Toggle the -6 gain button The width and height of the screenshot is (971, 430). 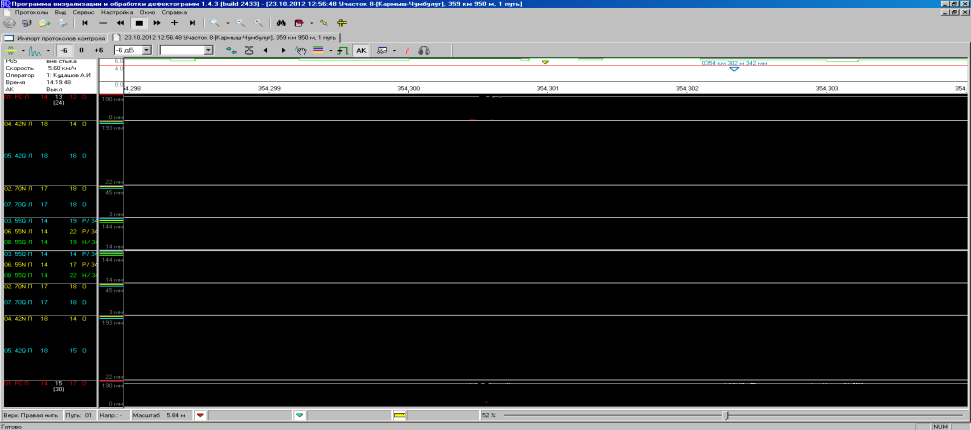pyautogui.click(x=62, y=49)
